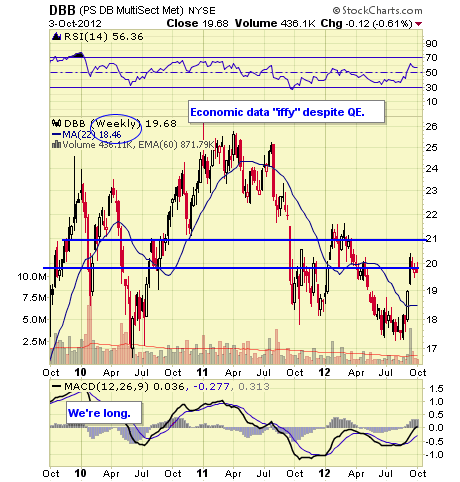Click the RSI midline label "50"
Screen dimensions: 460x482
tap(431, 73)
